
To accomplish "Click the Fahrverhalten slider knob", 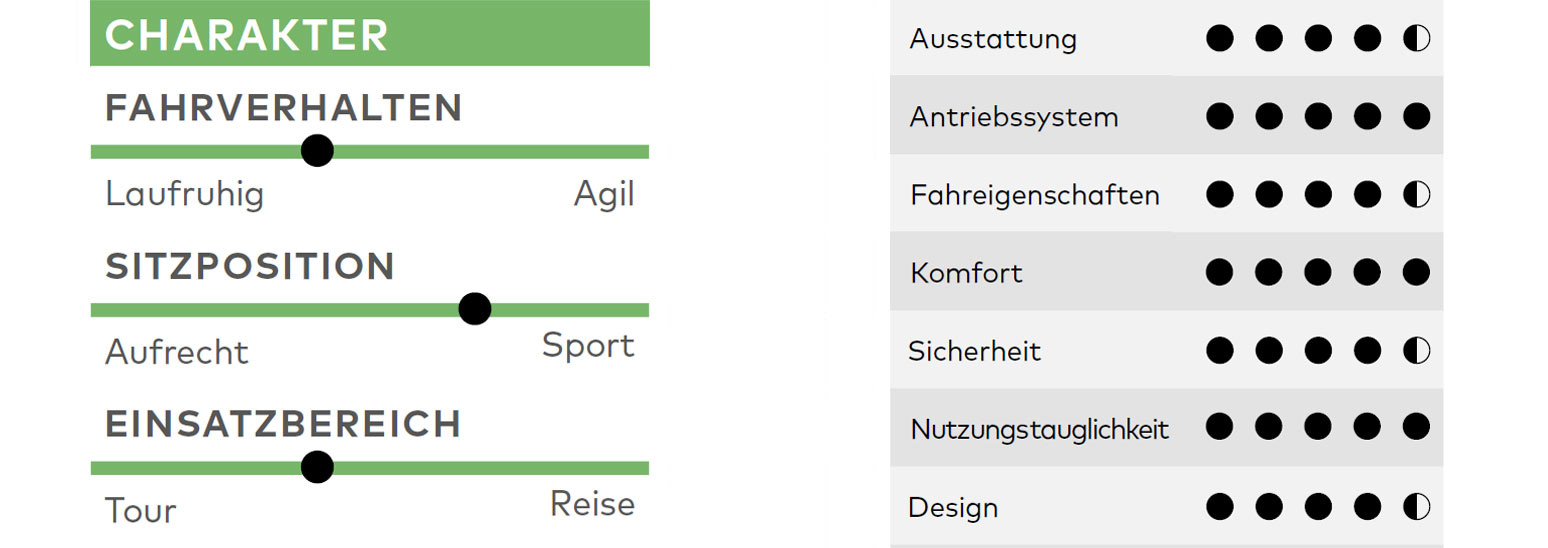I will (x=317, y=151).
